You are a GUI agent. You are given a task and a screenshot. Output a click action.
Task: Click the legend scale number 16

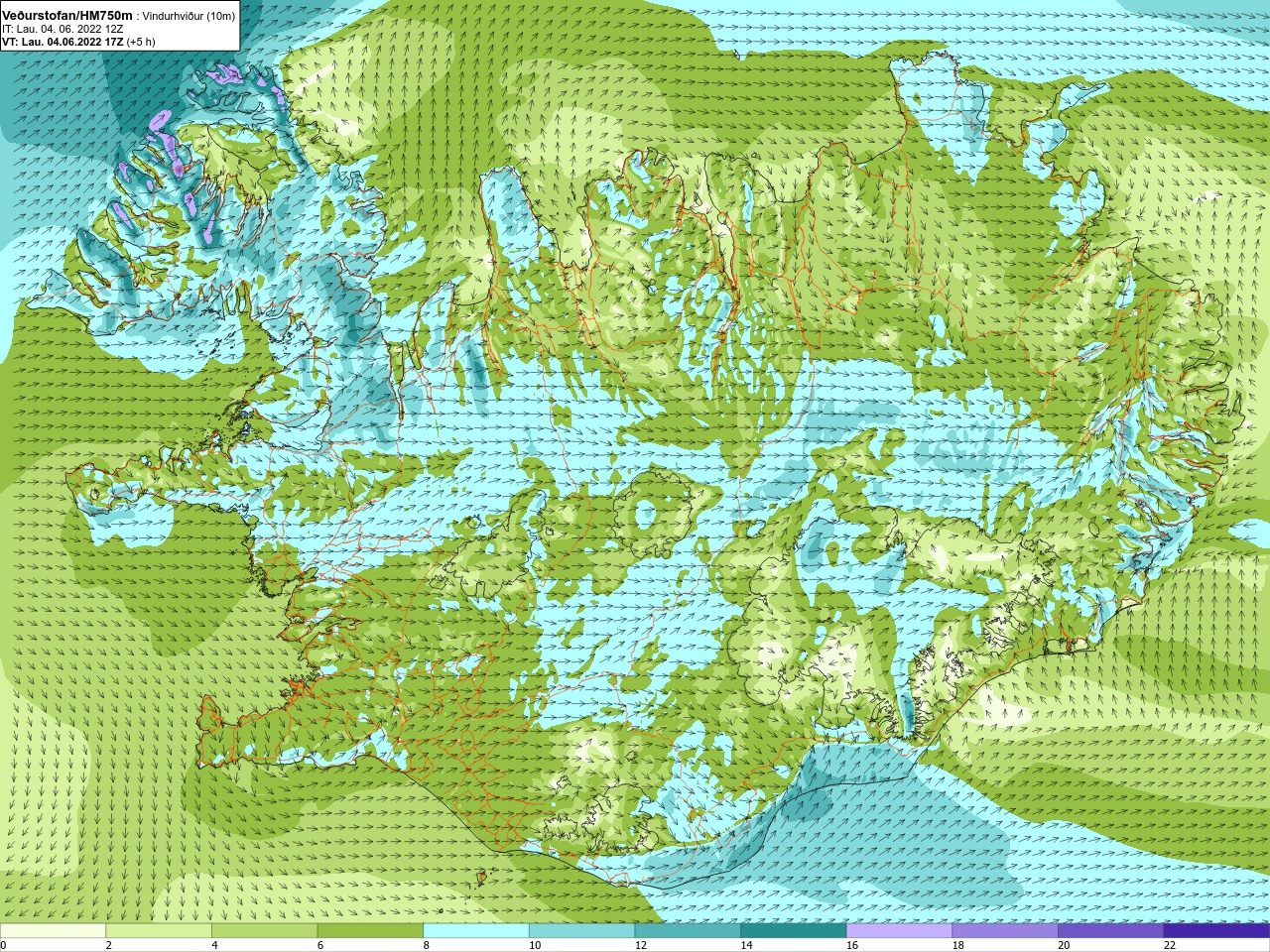point(851,945)
